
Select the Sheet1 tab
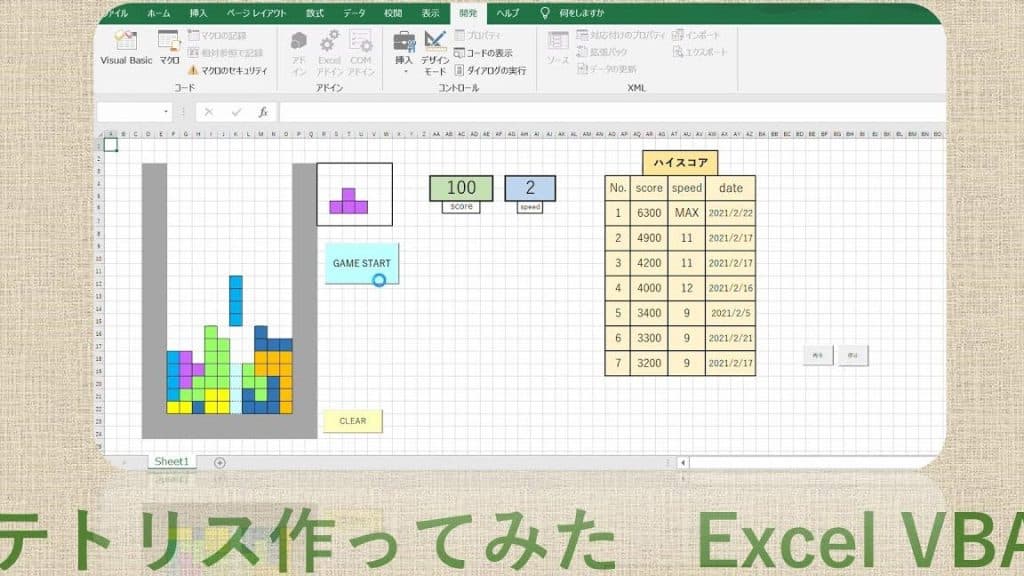[x=171, y=461]
